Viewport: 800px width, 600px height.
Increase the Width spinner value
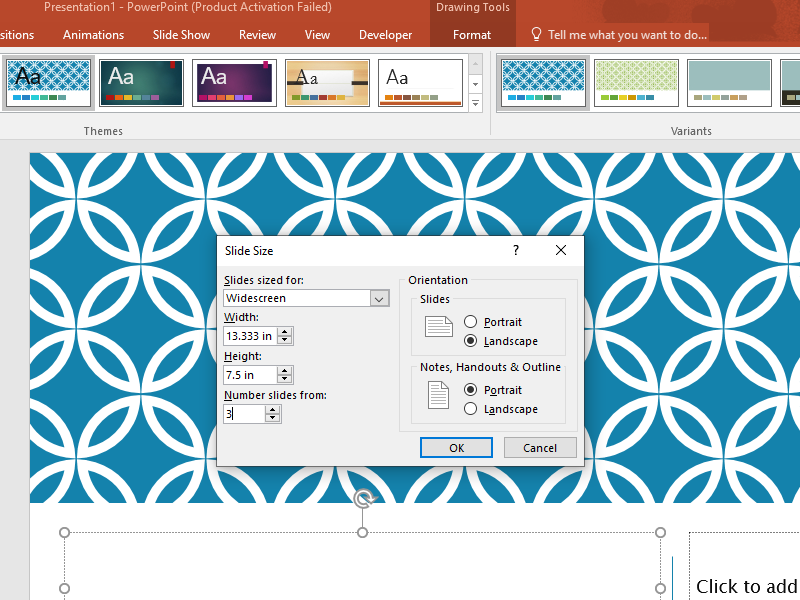pyautogui.click(x=285, y=332)
